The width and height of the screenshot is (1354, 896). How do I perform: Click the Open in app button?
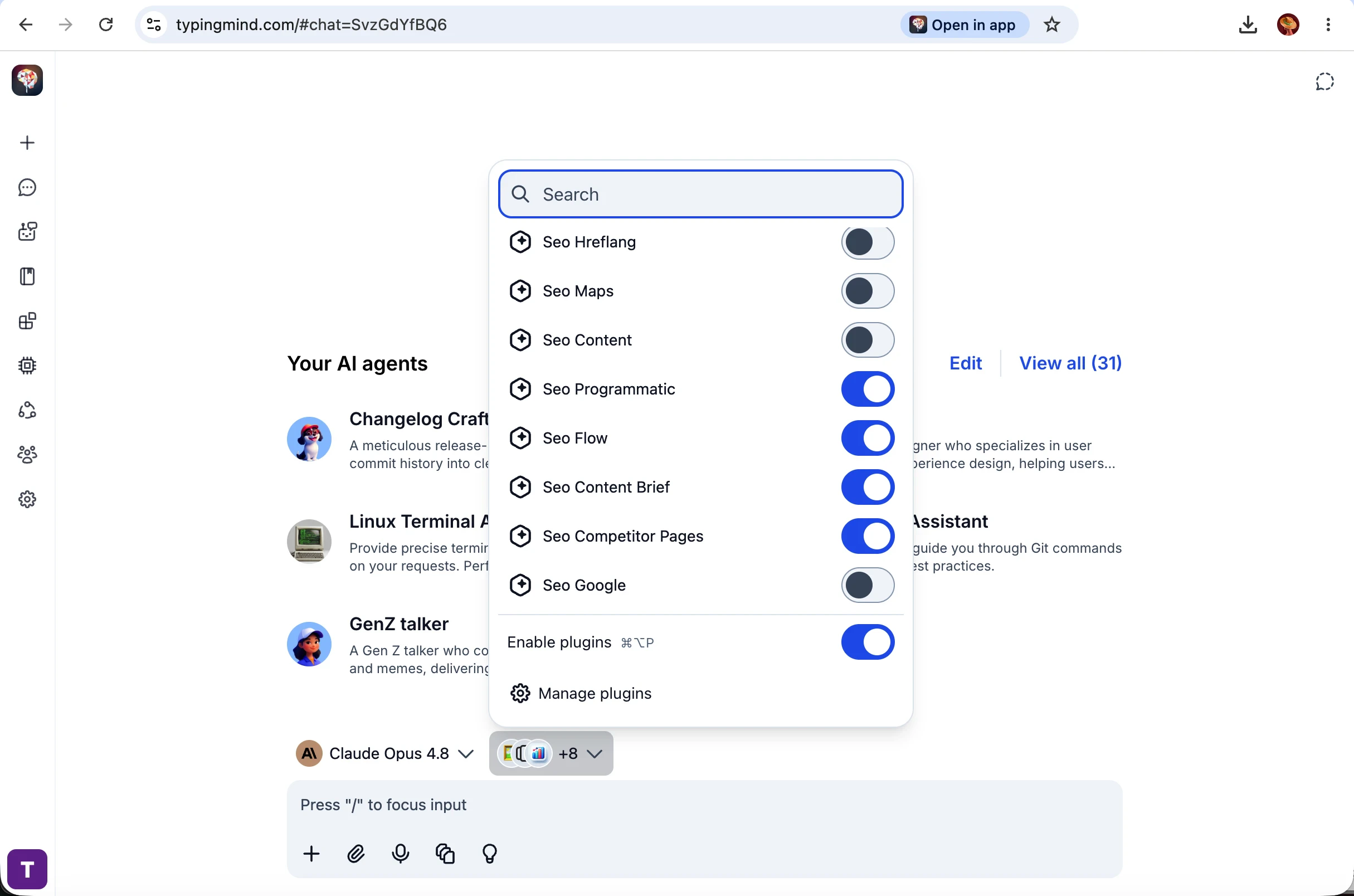point(965,25)
